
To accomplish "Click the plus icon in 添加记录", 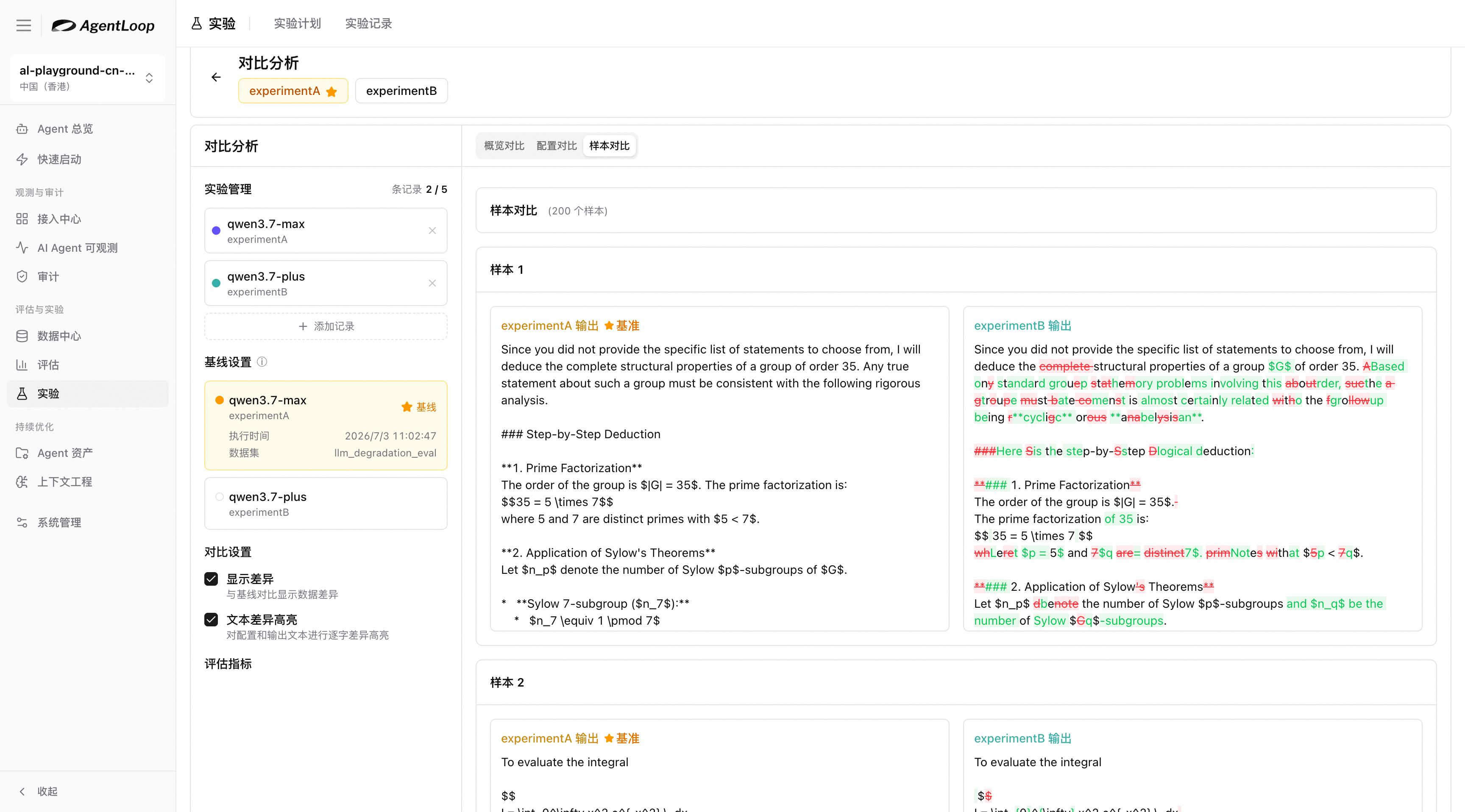I will point(303,326).
